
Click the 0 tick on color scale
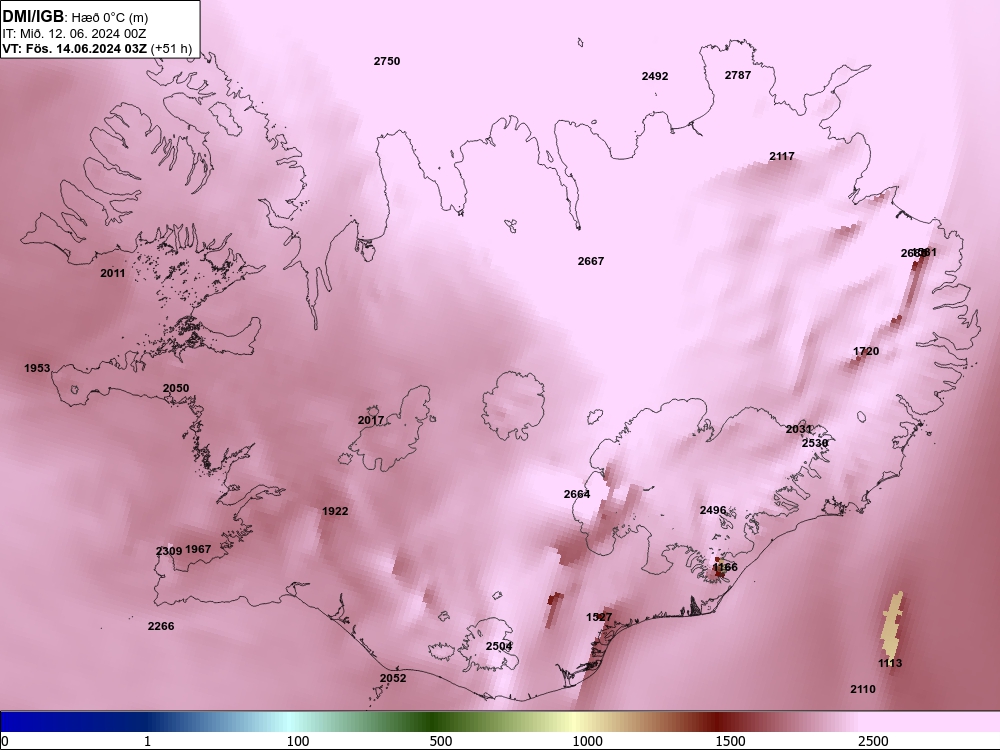point(5,741)
